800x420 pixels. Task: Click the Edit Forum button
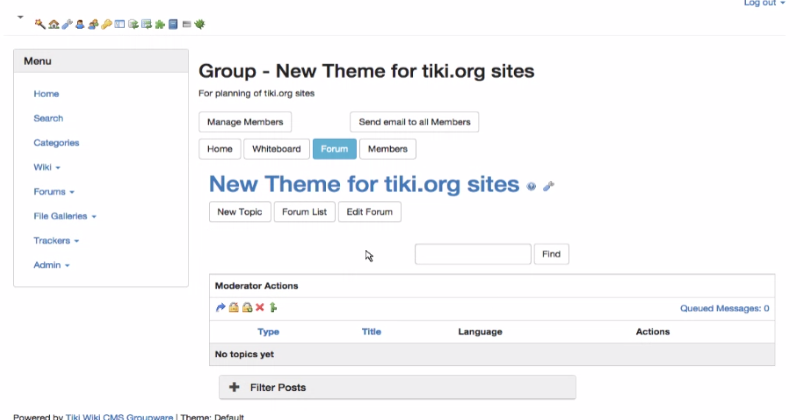(370, 212)
